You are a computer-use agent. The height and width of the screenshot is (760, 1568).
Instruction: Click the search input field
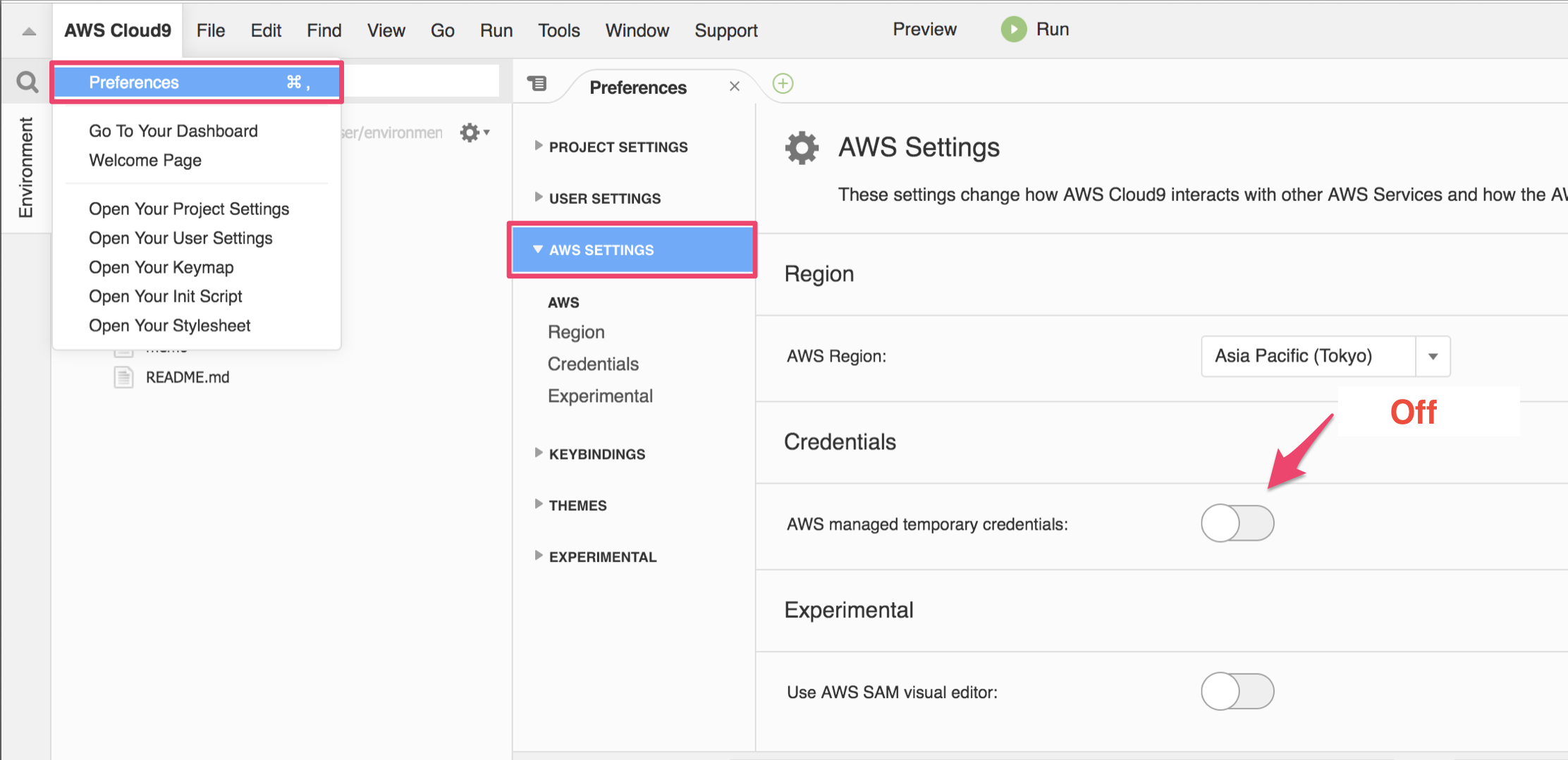pyautogui.click(x=422, y=81)
